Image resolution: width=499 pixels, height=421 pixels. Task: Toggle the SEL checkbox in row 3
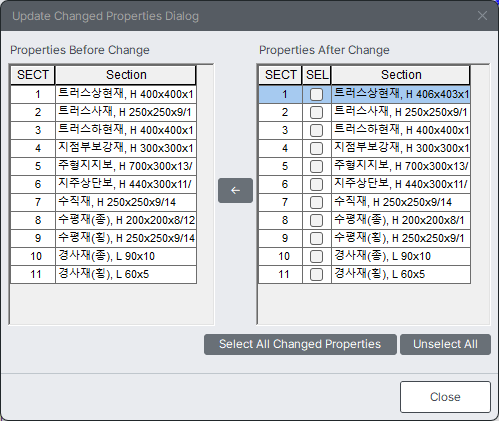point(316,130)
